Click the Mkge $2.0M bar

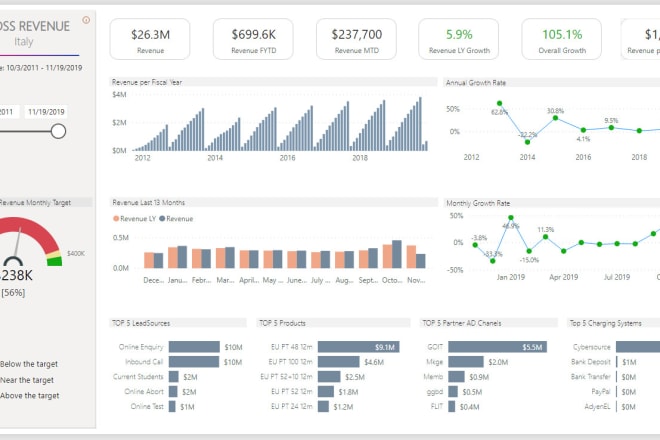tap(466, 362)
